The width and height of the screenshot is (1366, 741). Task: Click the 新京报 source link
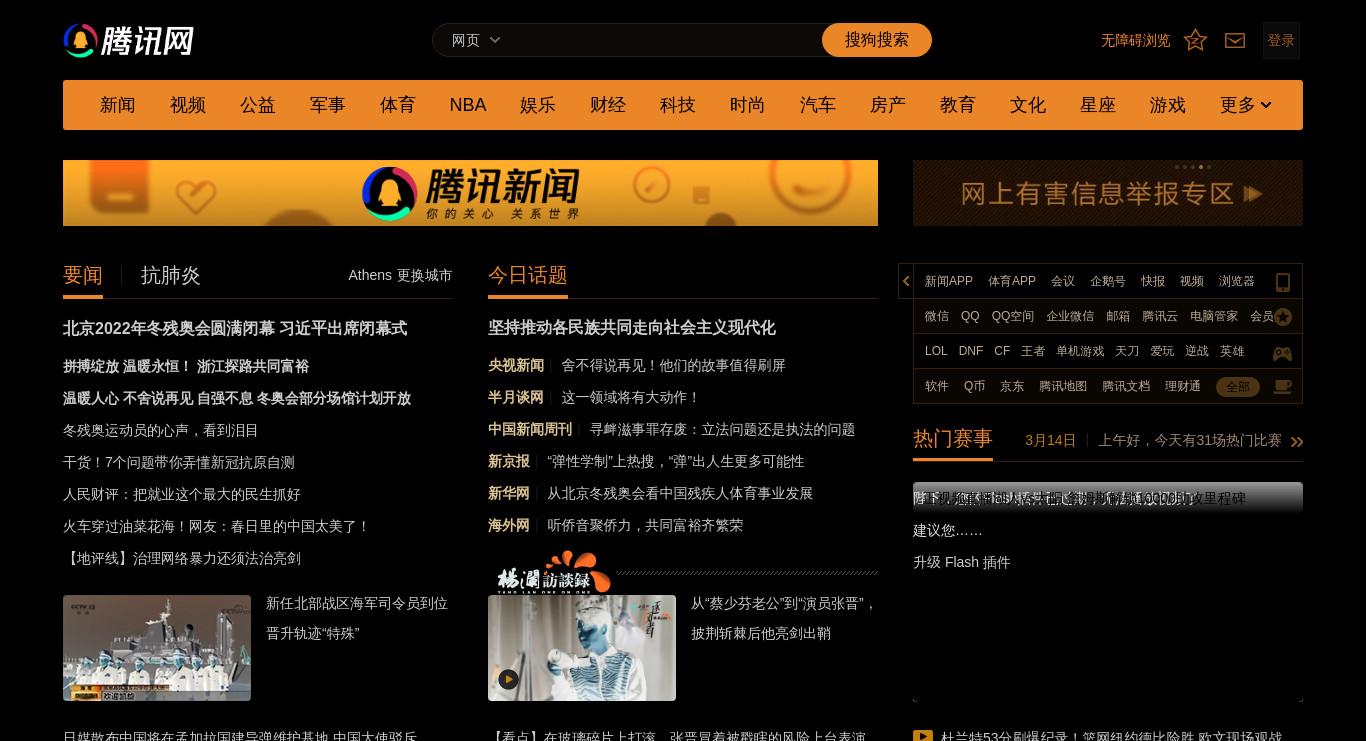pos(509,461)
